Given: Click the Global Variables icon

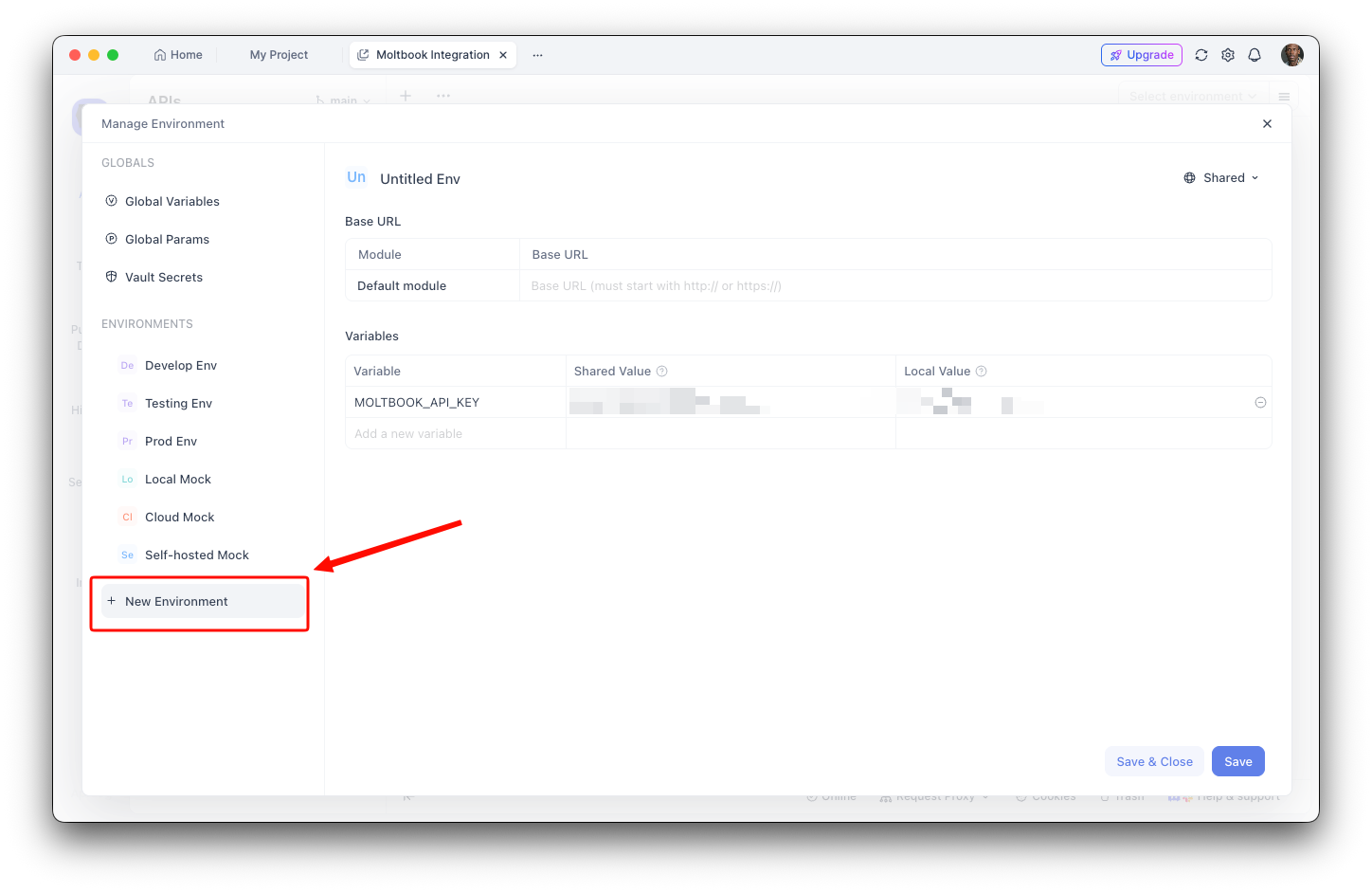Looking at the screenshot, I should pos(111,201).
